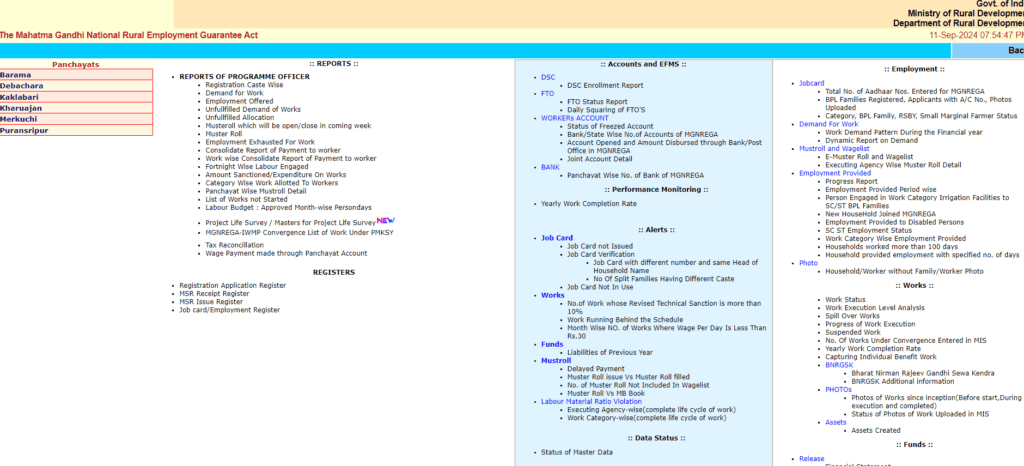The height and width of the screenshot is (466, 1024).
Task: Open Capturing Individual Benefit Work
Action: point(880,357)
